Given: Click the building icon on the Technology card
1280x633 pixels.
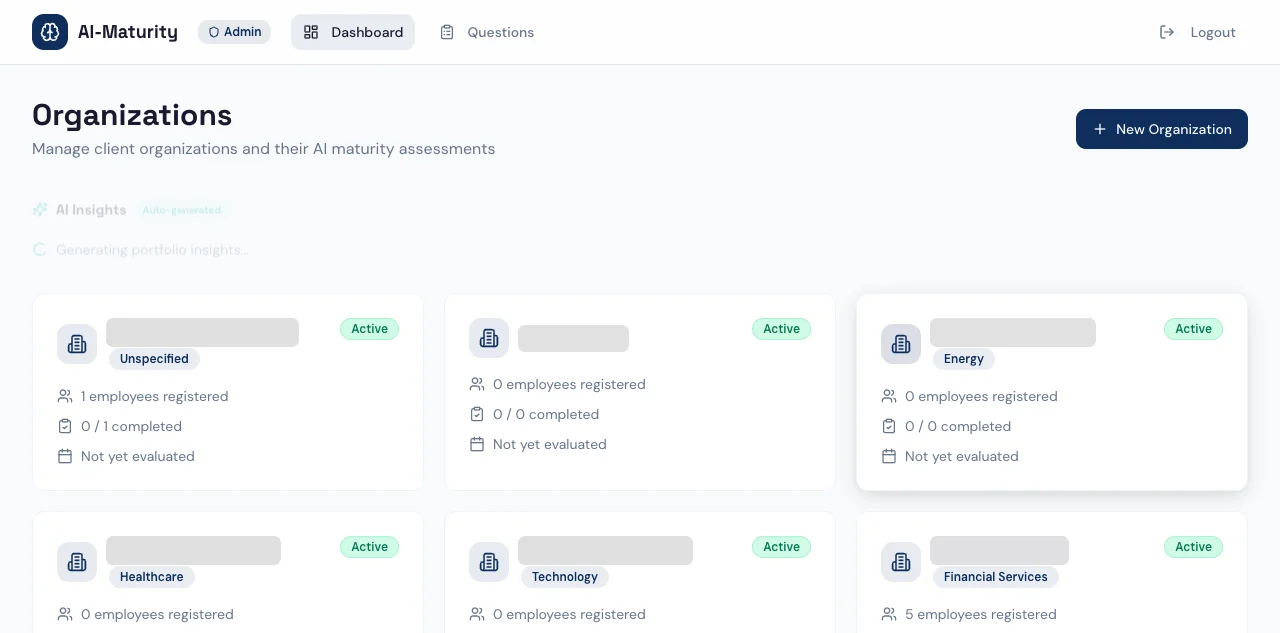Looking at the screenshot, I should (x=489, y=562).
